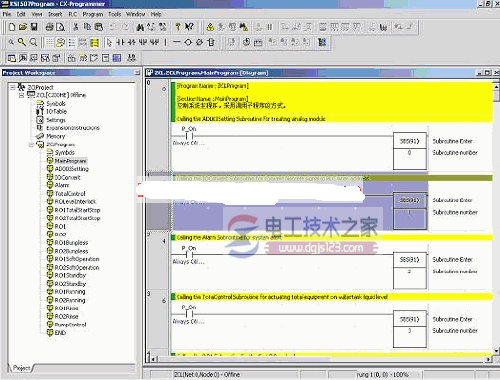Open the PLC menu
Image resolution: width=500 pixels, height=380 pixels.
(73, 14)
